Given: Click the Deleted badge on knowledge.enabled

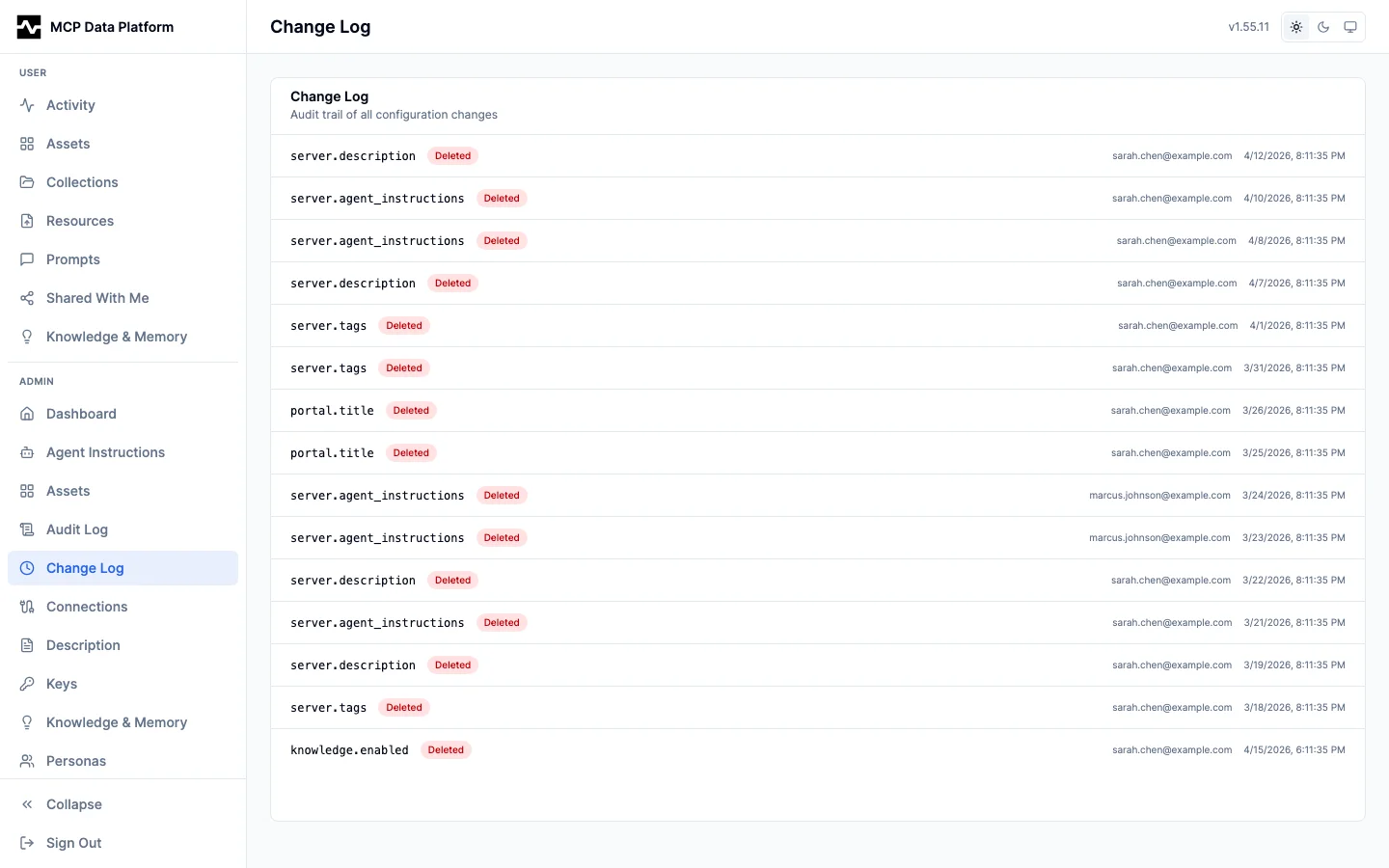Looking at the screenshot, I should click(x=445, y=749).
